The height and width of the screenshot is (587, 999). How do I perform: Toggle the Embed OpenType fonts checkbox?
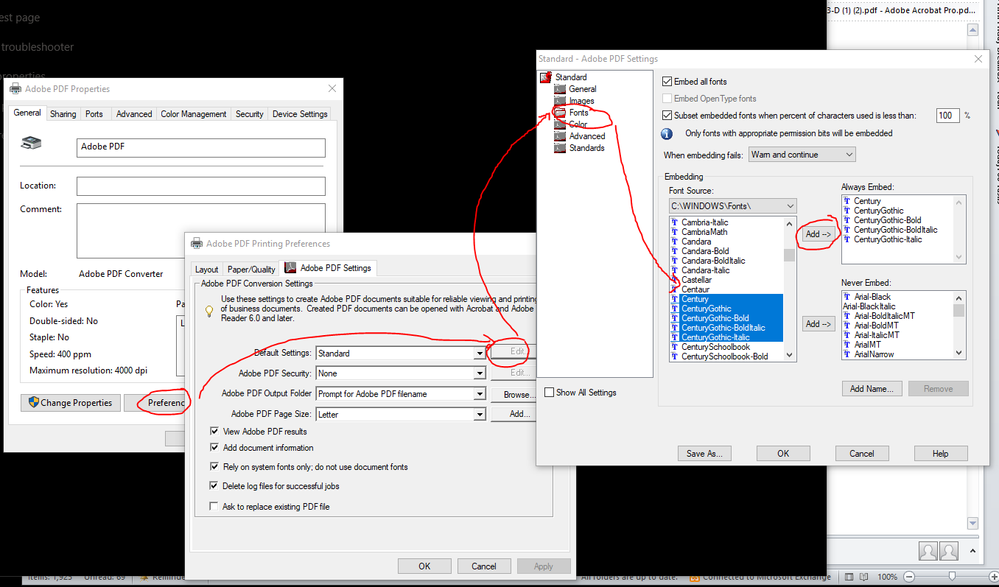(667, 99)
